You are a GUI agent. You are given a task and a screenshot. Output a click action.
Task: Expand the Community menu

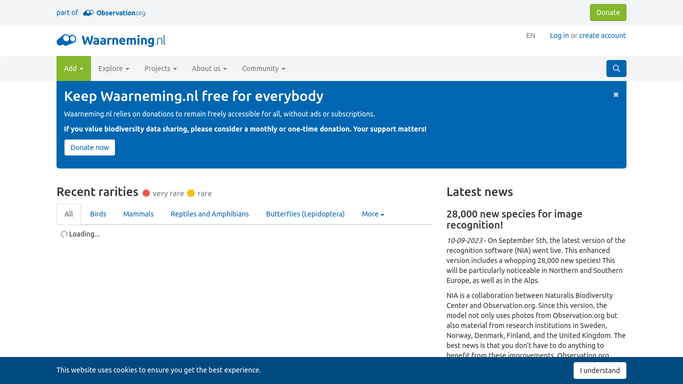[x=264, y=68]
